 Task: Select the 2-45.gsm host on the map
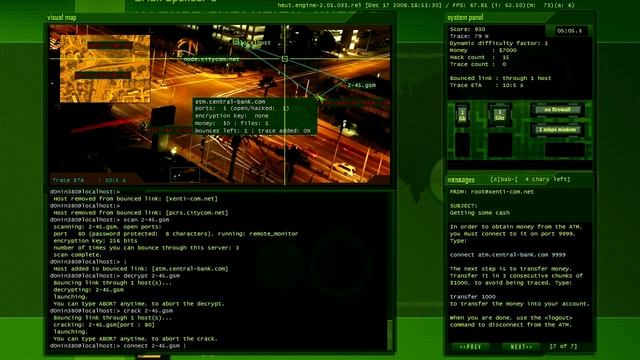(361, 85)
